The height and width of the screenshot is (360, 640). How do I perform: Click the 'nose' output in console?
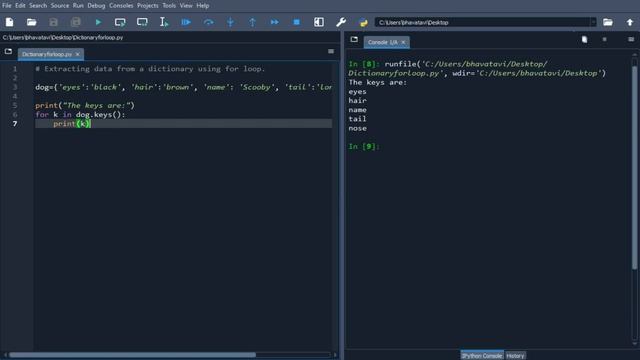(x=358, y=128)
